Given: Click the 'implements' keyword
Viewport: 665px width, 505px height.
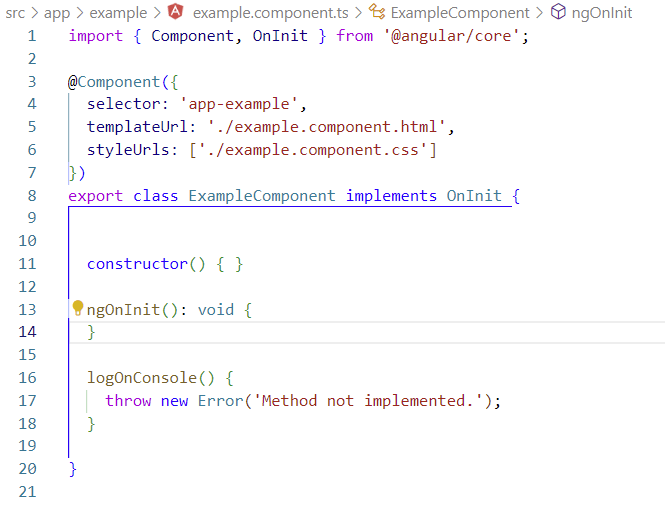Looking at the screenshot, I should tap(391, 196).
